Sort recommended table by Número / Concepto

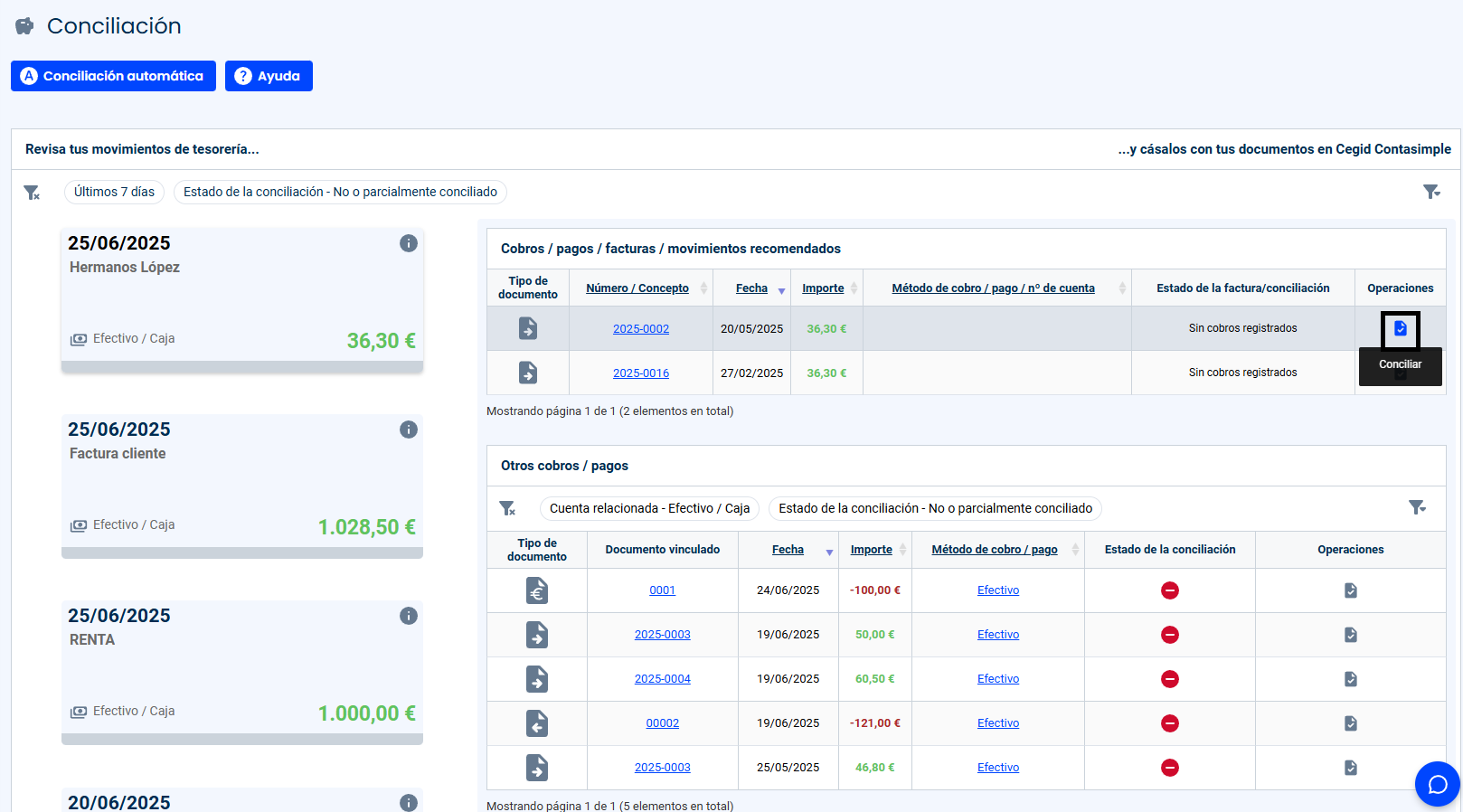tap(637, 288)
